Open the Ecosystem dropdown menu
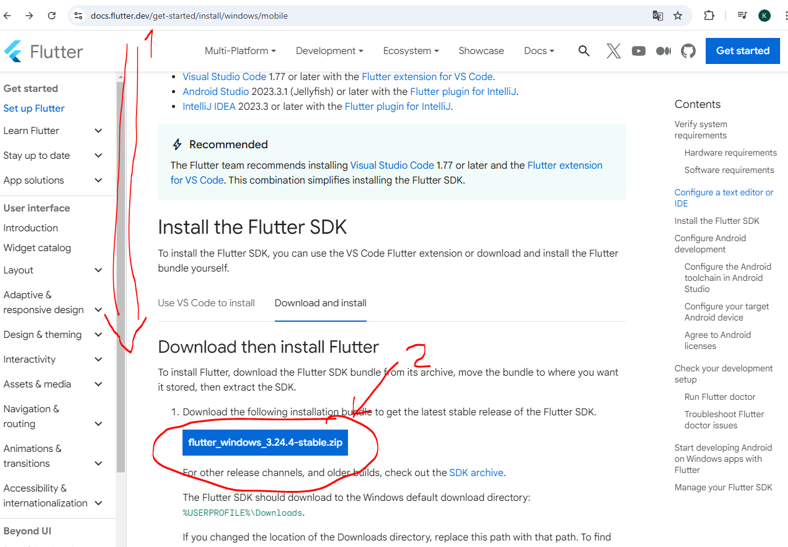 coord(410,51)
